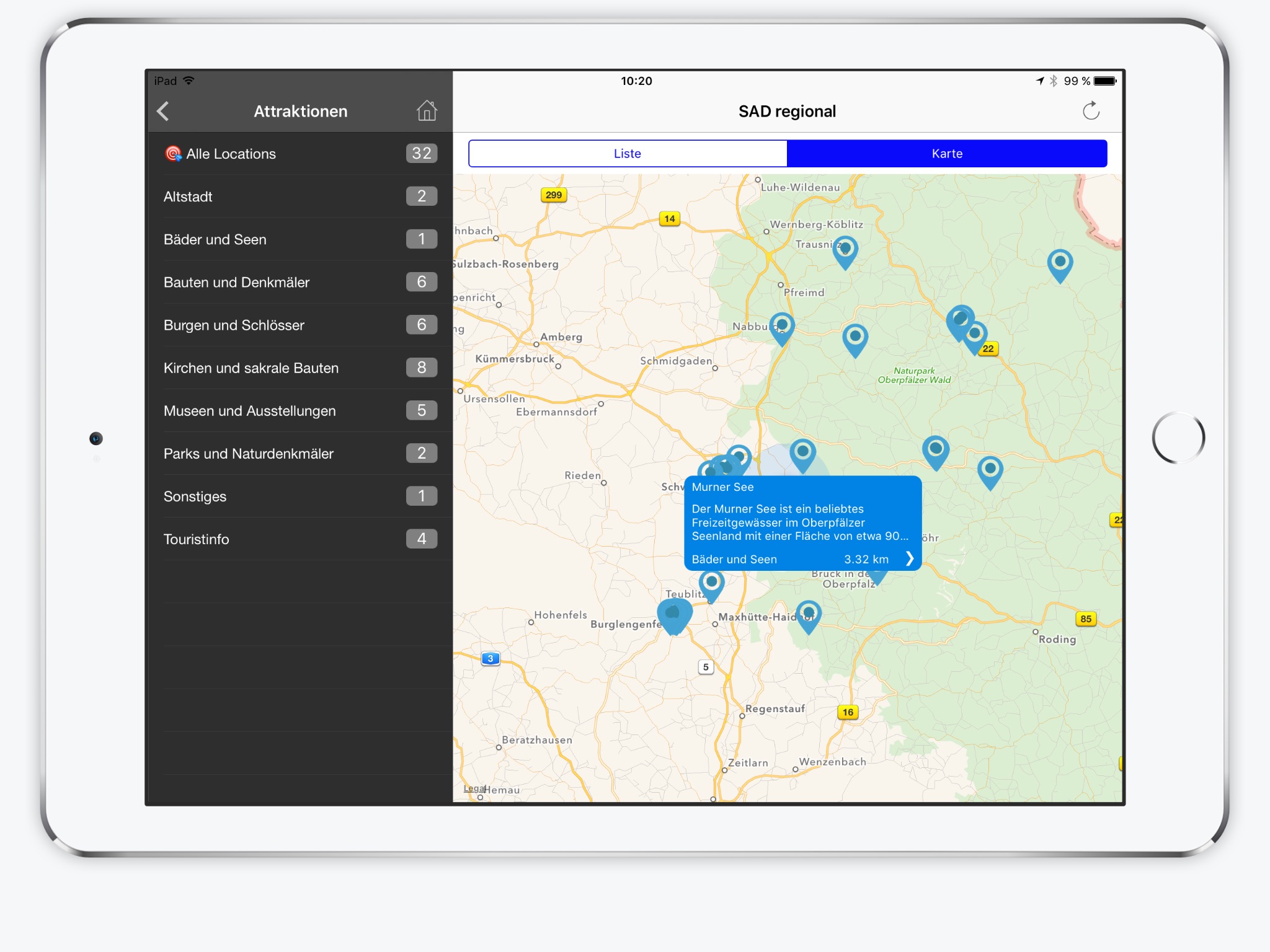1270x952 pixels.
Task: Tap the road 299 shield on map
Action: click(x=553, y=195)
